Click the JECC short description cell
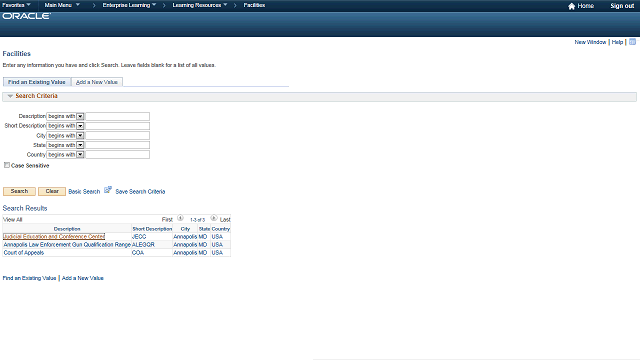Image resolution: width=640 pixels, height=360 pixels. click(139, 236)
